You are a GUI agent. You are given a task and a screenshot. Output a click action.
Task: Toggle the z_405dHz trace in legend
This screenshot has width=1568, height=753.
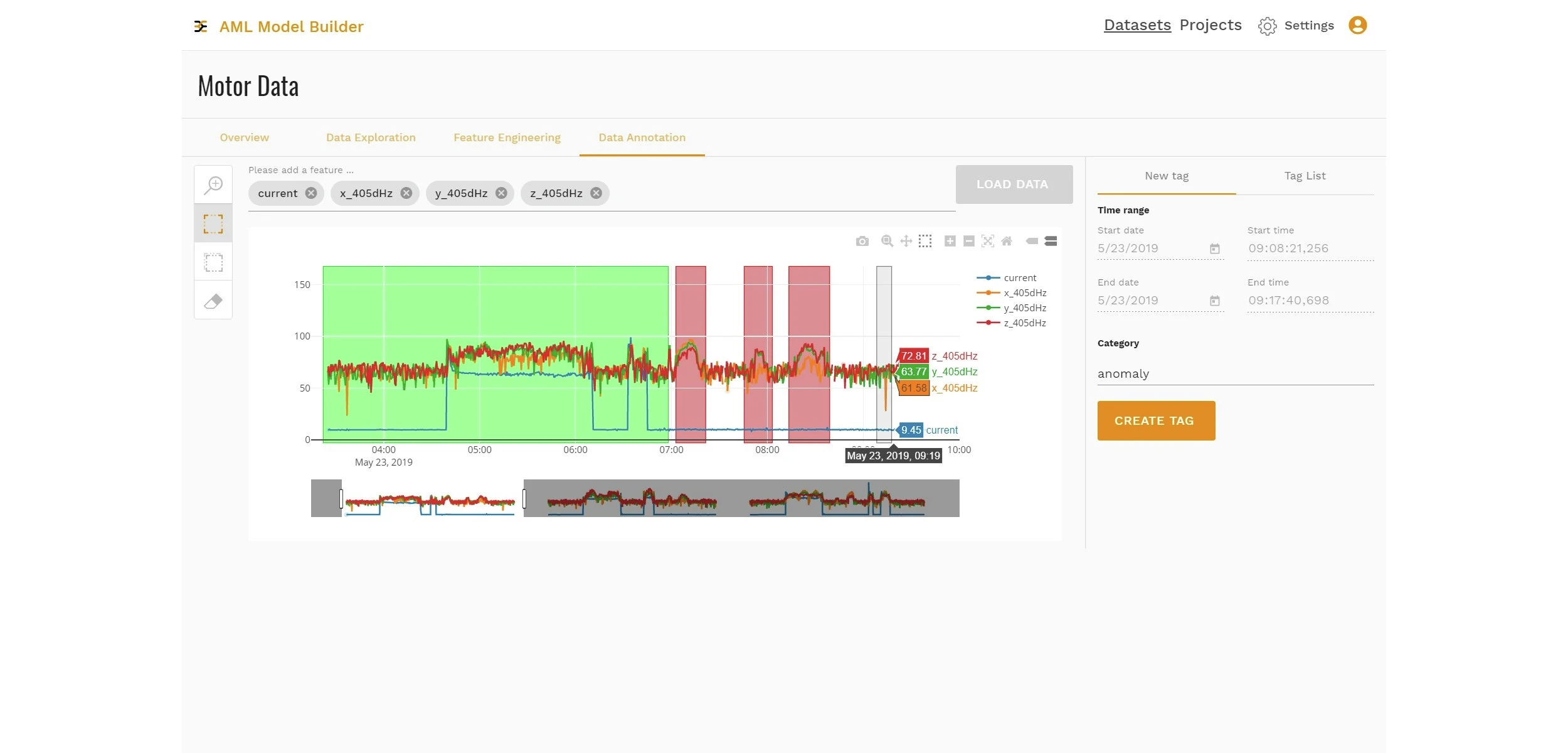(x=1024, y=323)
